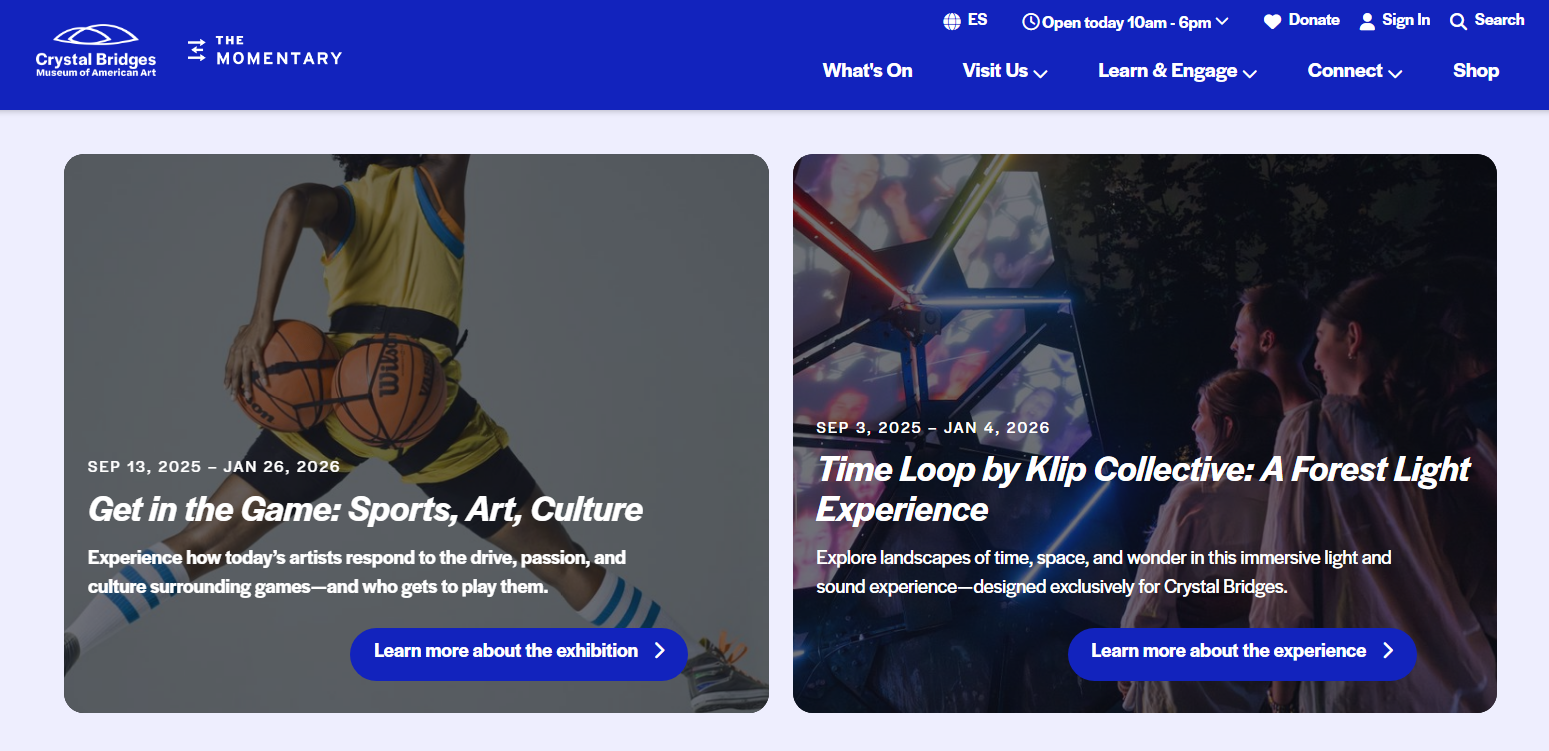Open Get in the Game exhibition title
This screenshot has height=751, width=1549.
coord(365,509)
